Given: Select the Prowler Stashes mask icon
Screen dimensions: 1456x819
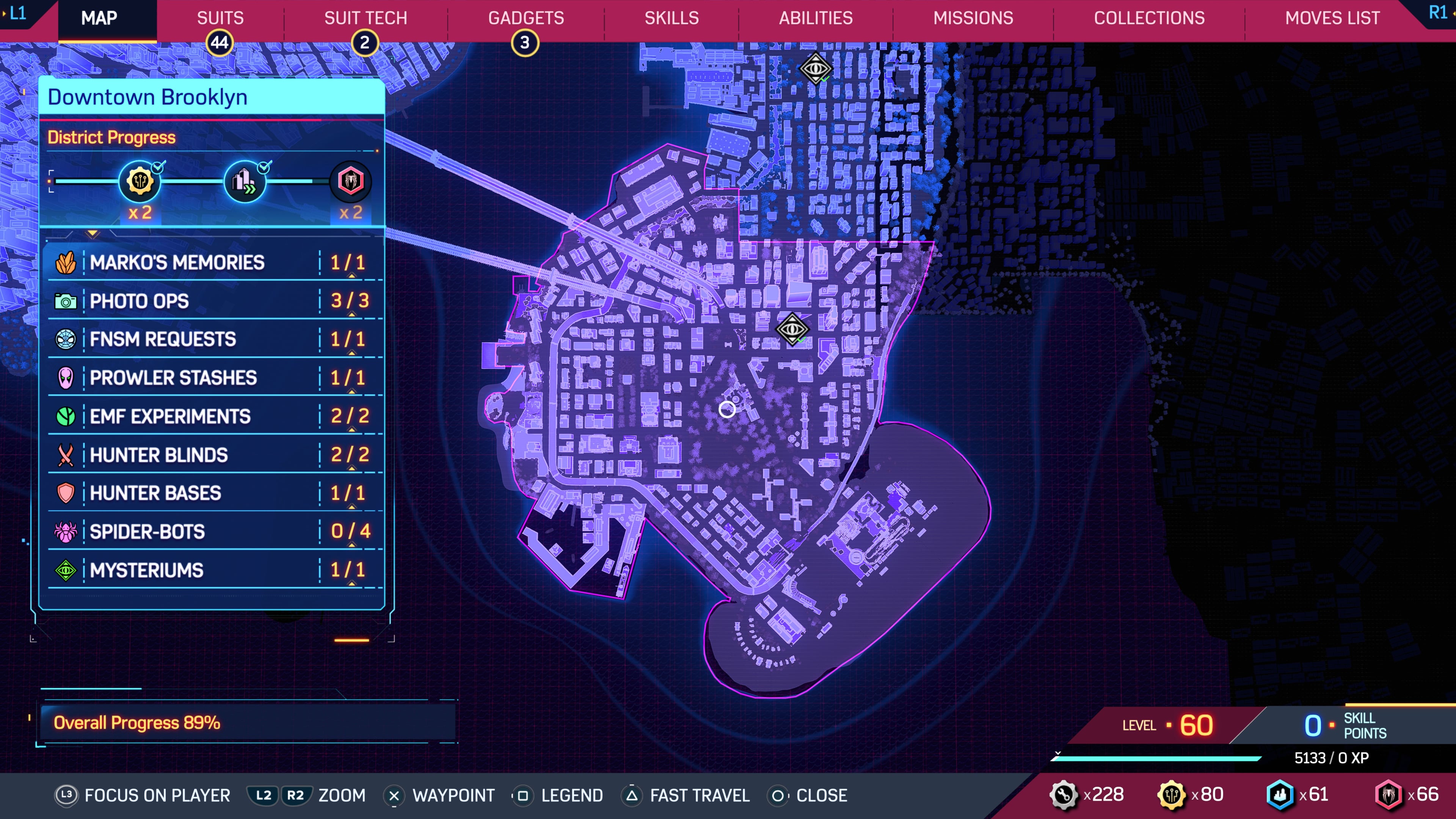Looking at the screenshot, I should point(66,378).
